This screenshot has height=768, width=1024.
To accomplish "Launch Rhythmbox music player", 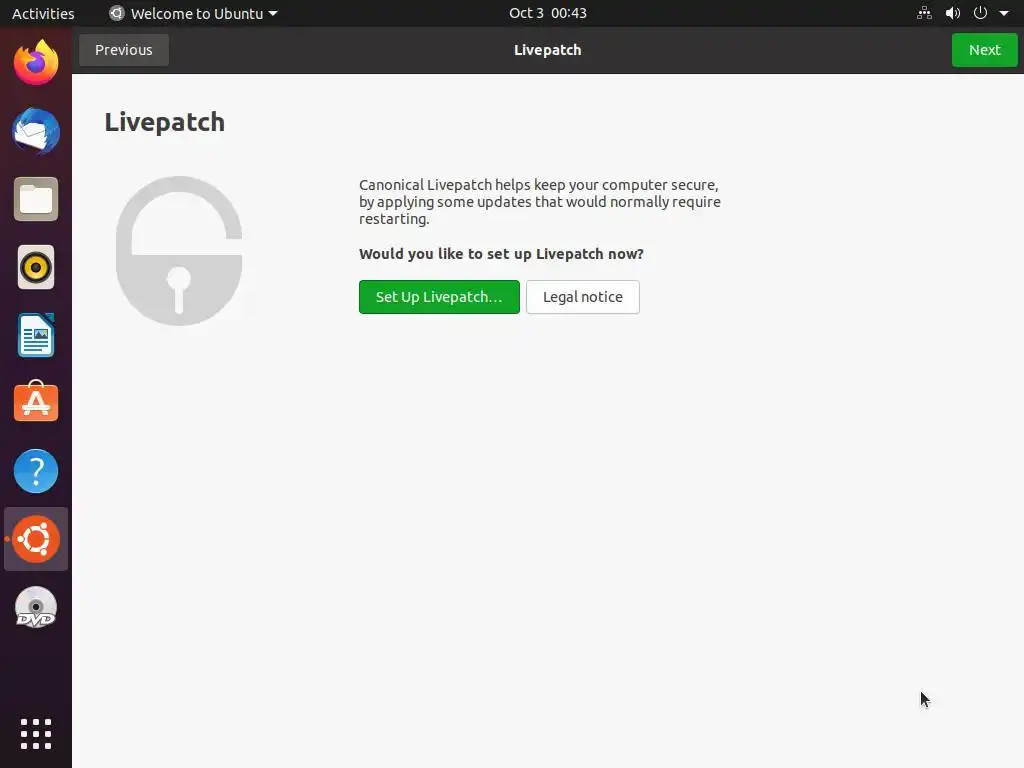I will click(36, 267).
